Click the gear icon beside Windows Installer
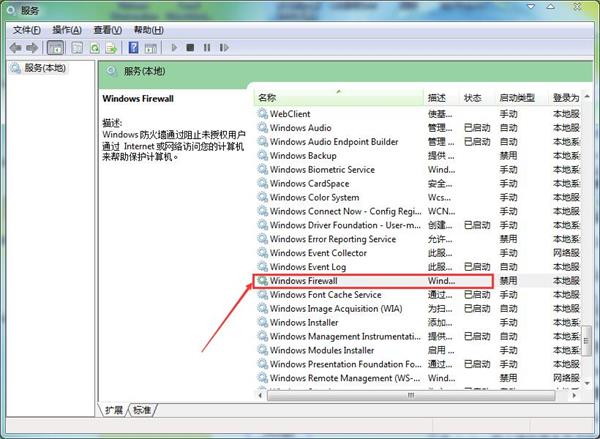 pyautogui.click(x=262, y=322)
